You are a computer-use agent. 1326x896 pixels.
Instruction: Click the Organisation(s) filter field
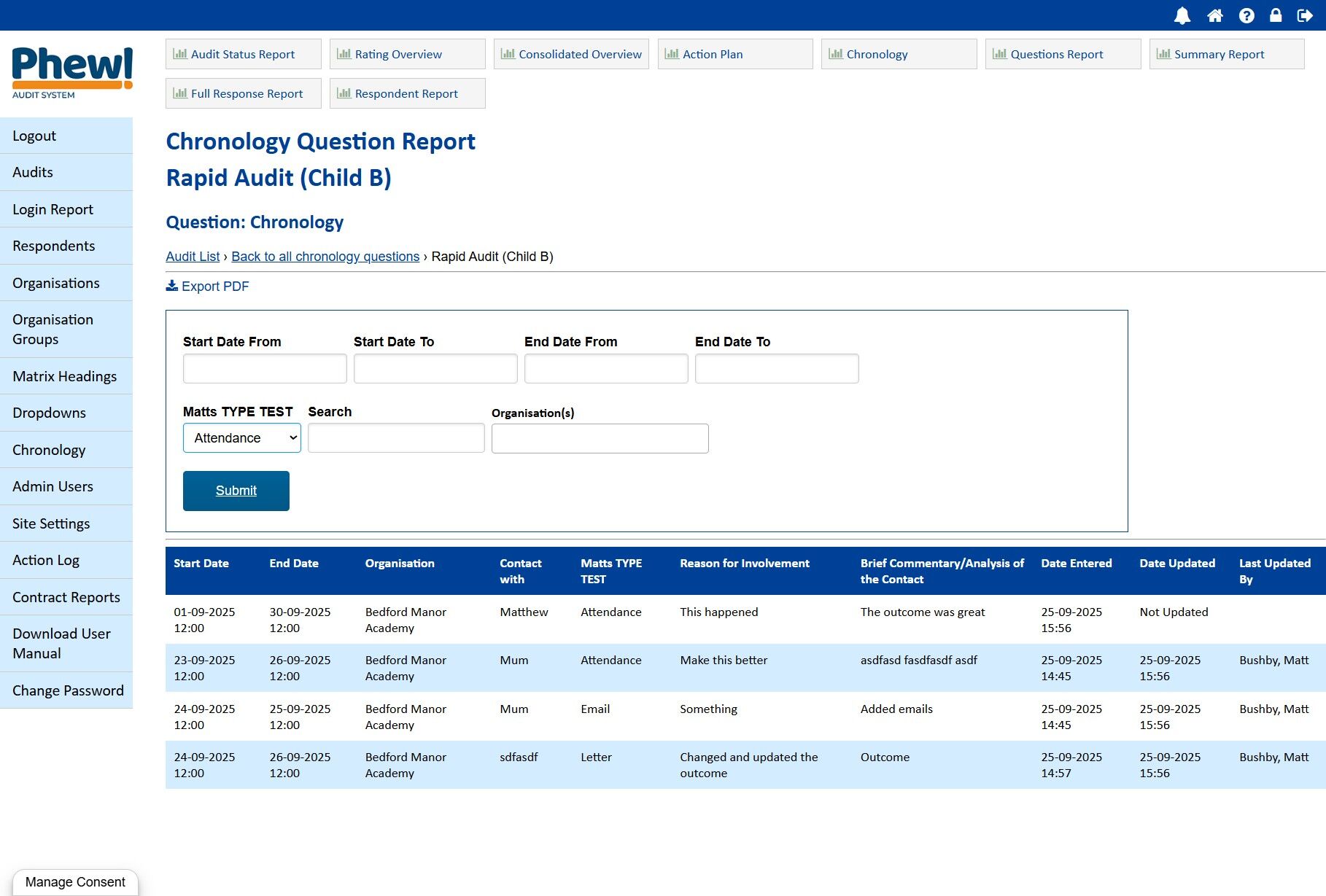click(600, 439)
